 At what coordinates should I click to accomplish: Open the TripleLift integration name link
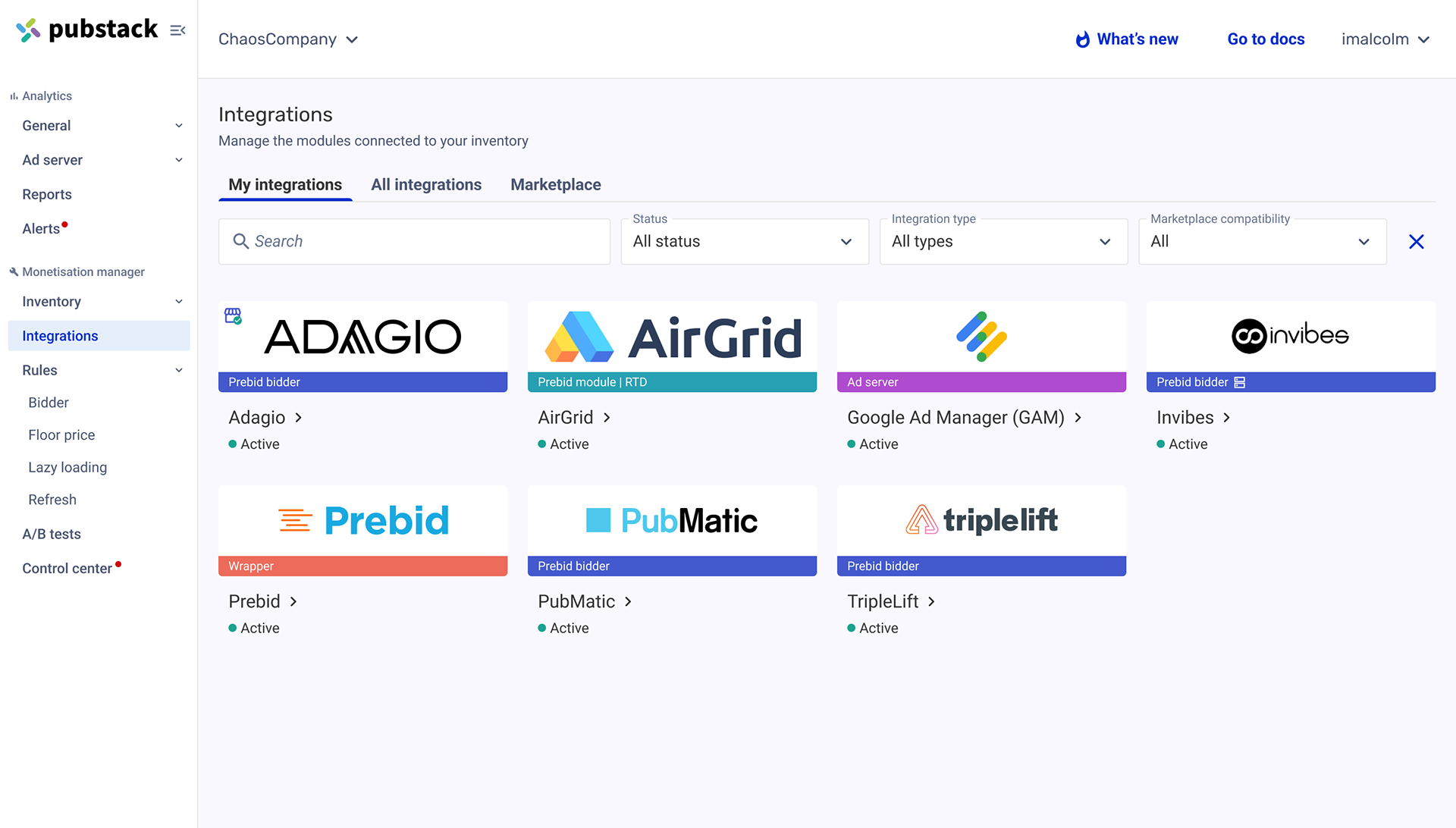click(x=883, y=602)
